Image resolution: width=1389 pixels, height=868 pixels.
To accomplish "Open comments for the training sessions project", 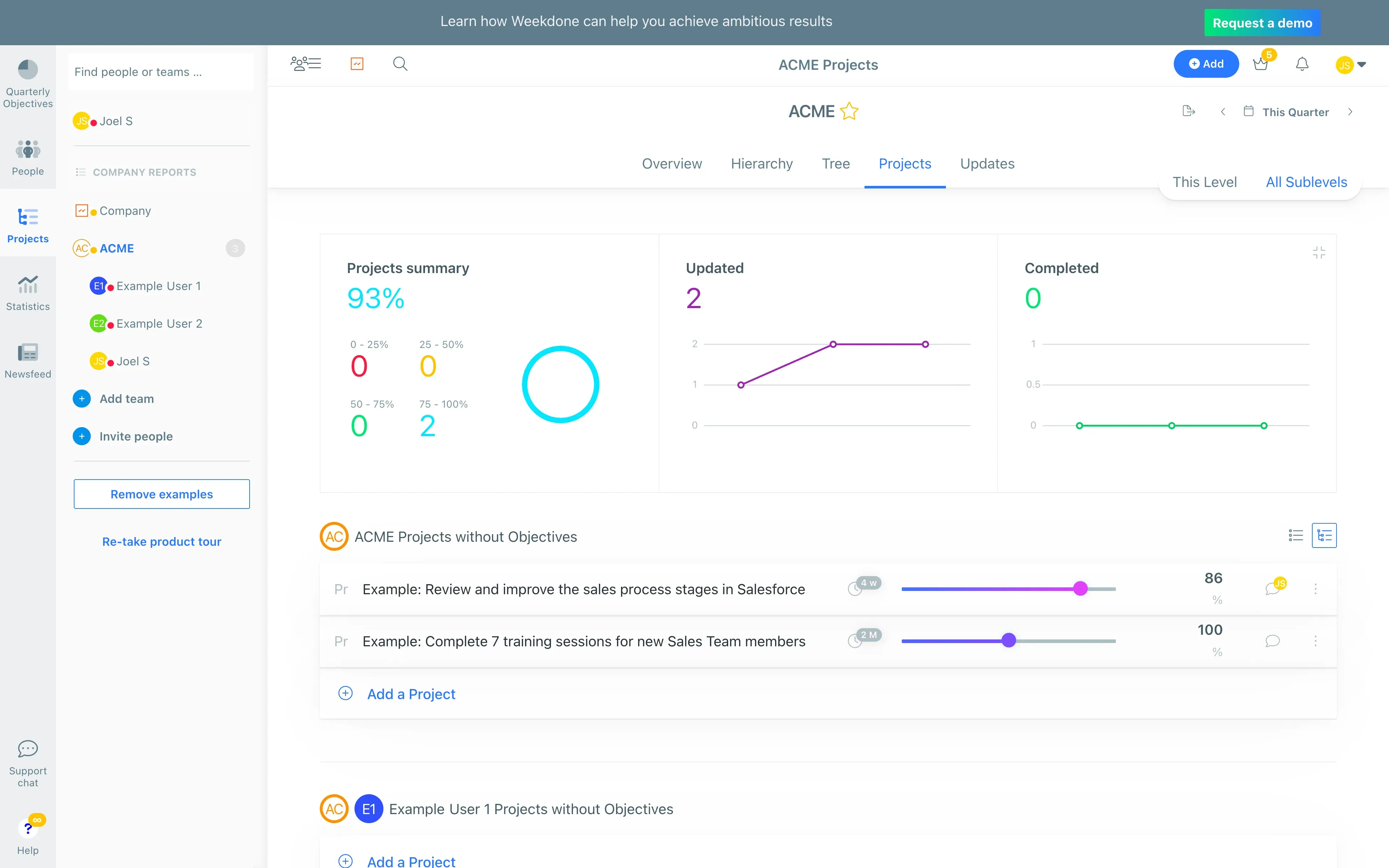I will tap(1273, 641).
